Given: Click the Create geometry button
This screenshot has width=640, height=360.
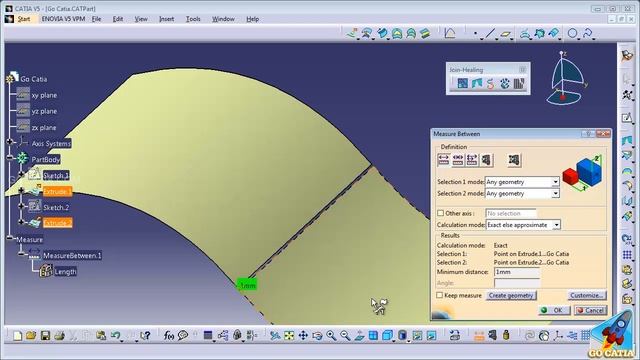Looking at the screenshot, I should pos(511,295).
